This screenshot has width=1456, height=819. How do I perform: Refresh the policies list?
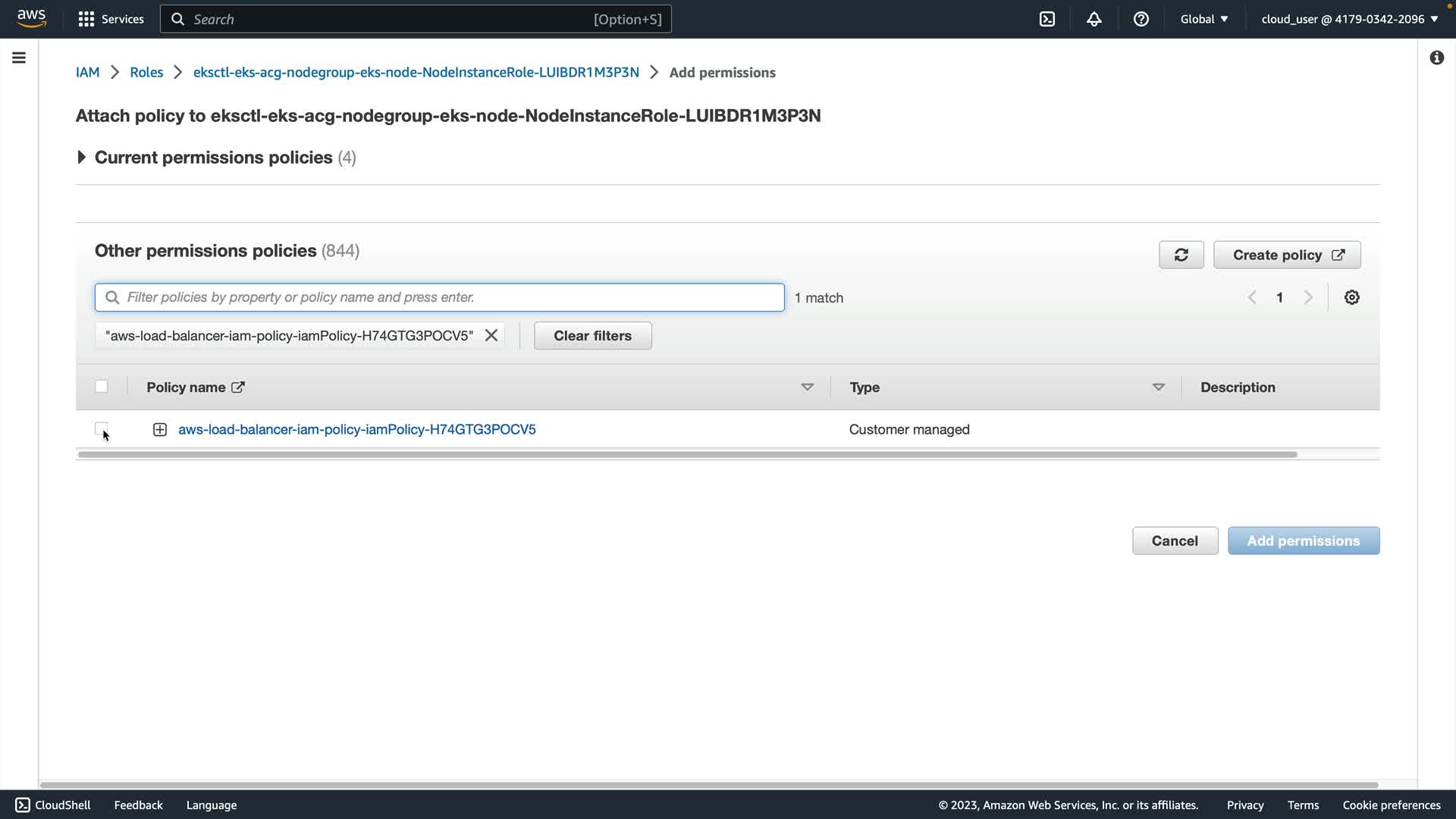(1181, 255)
